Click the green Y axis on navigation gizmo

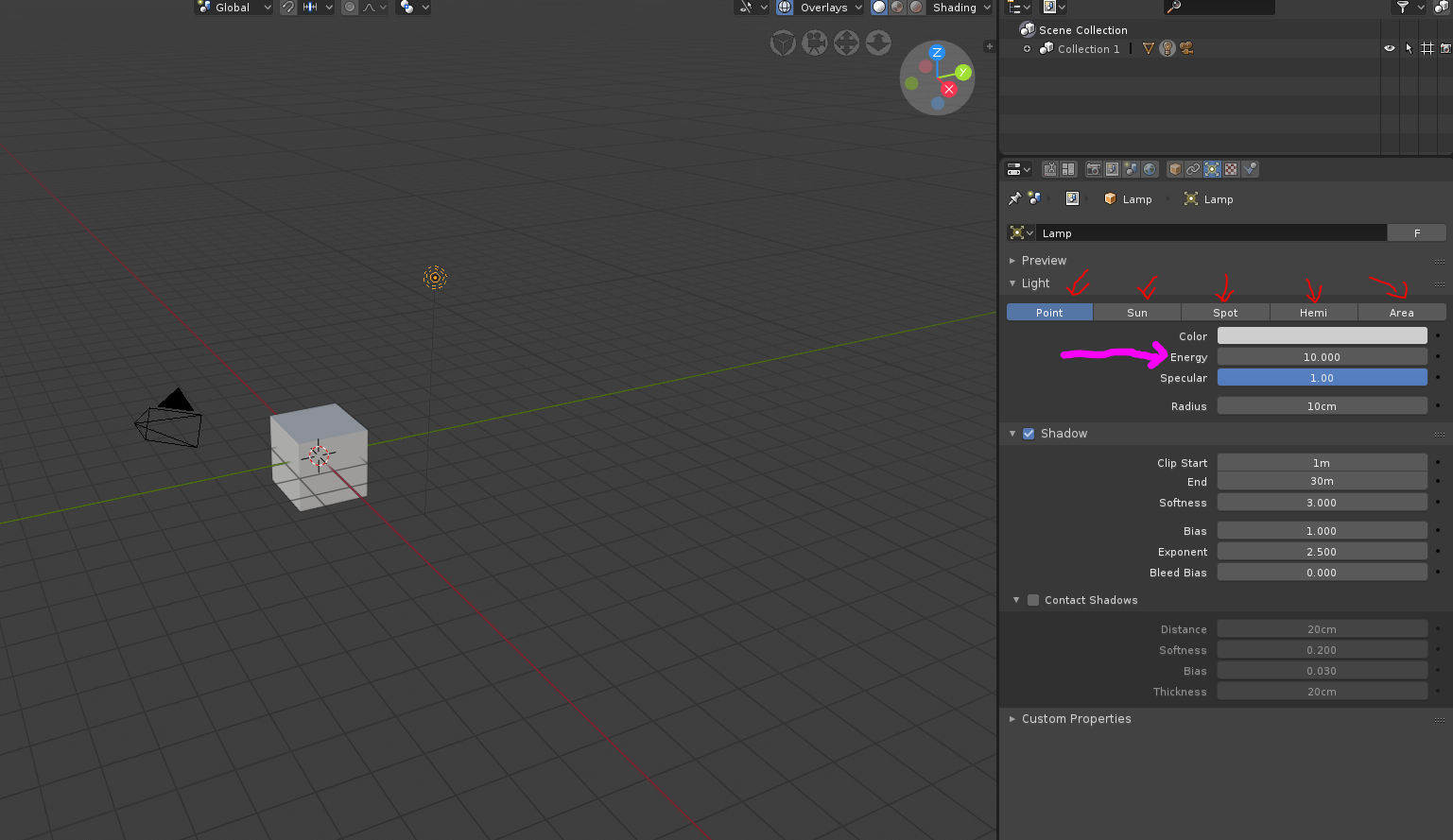coord(962,72)
